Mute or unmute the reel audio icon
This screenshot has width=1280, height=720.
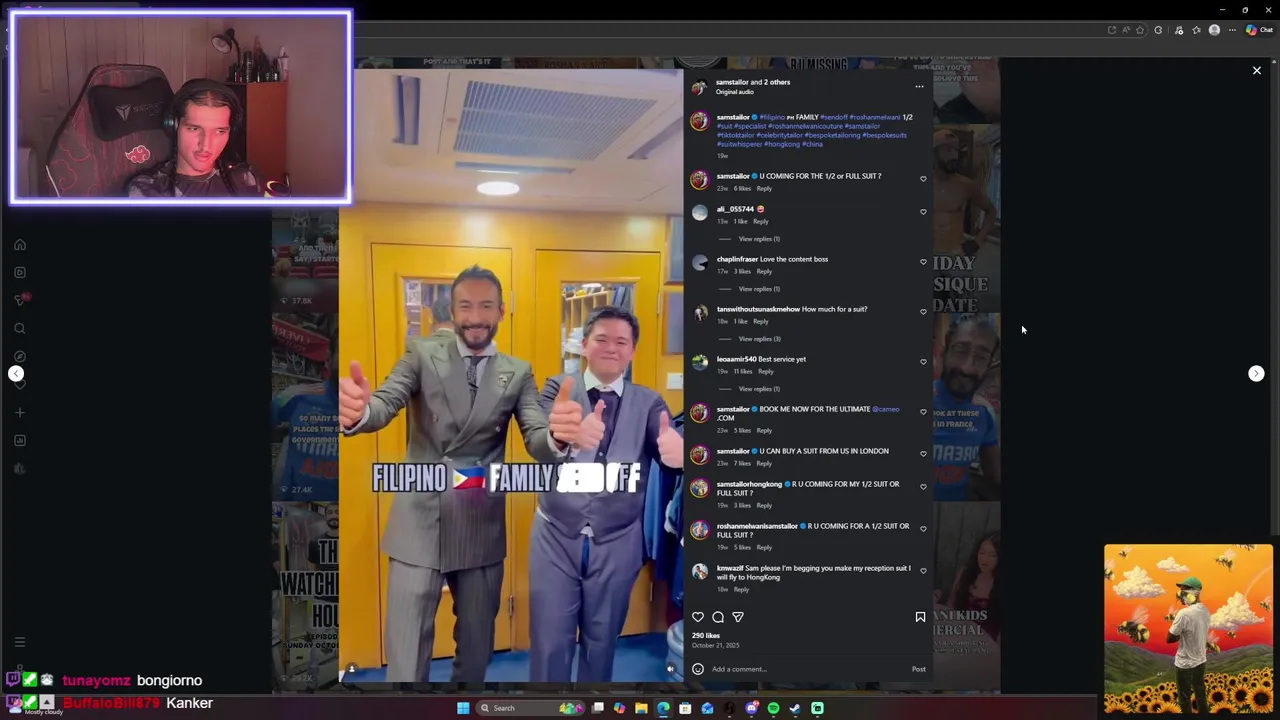coord(670,669)
